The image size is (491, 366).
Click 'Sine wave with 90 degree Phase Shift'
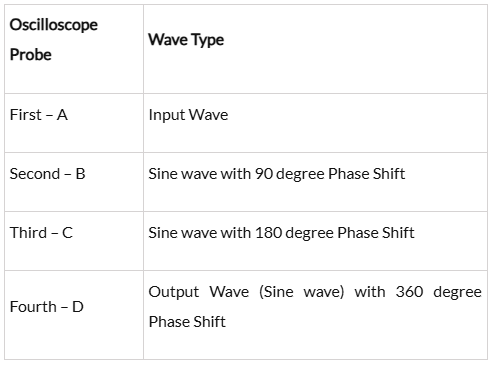pos(277,174)
